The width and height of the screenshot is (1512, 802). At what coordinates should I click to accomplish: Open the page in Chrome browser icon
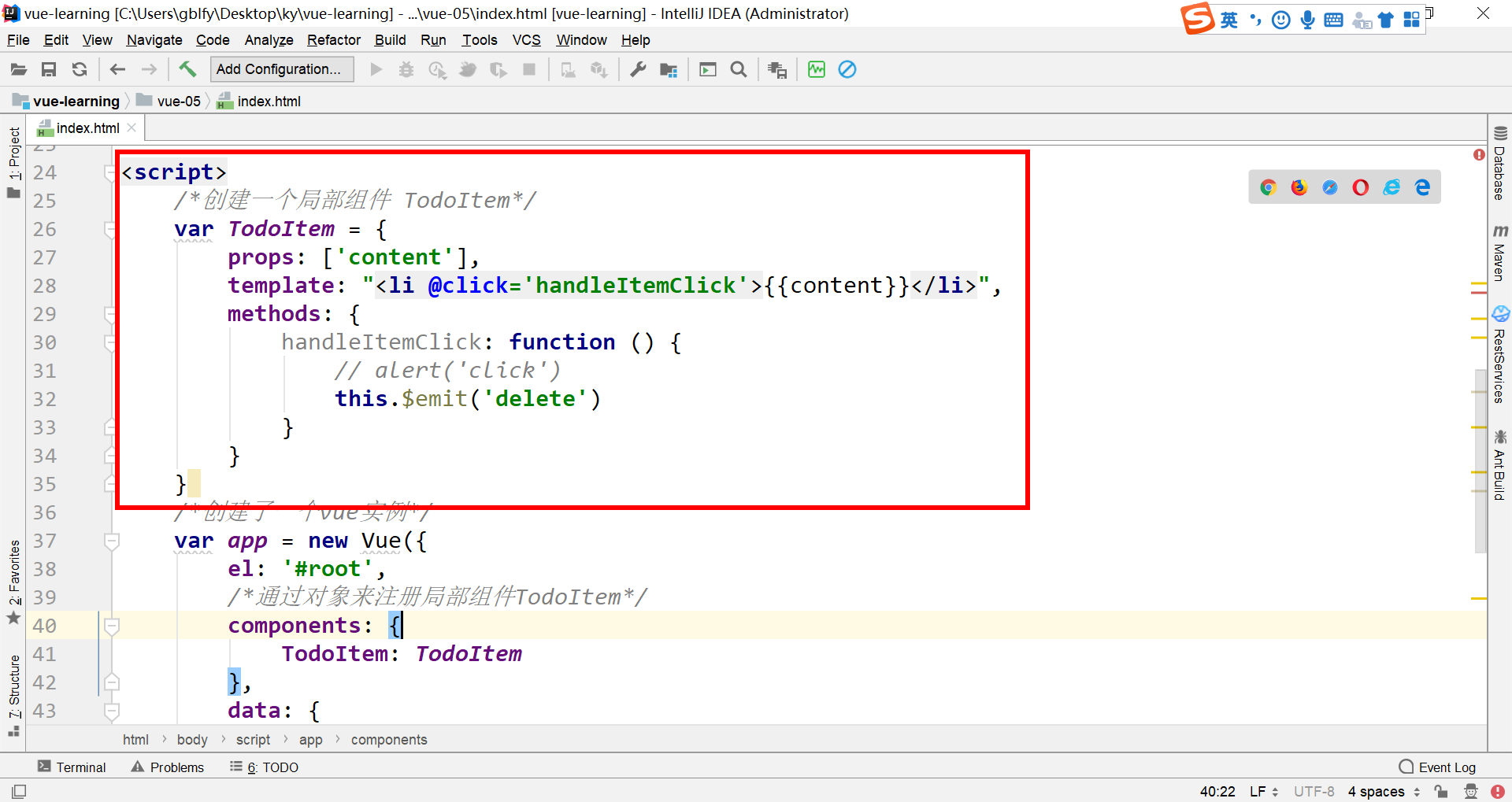click(x=1268, y=187)
